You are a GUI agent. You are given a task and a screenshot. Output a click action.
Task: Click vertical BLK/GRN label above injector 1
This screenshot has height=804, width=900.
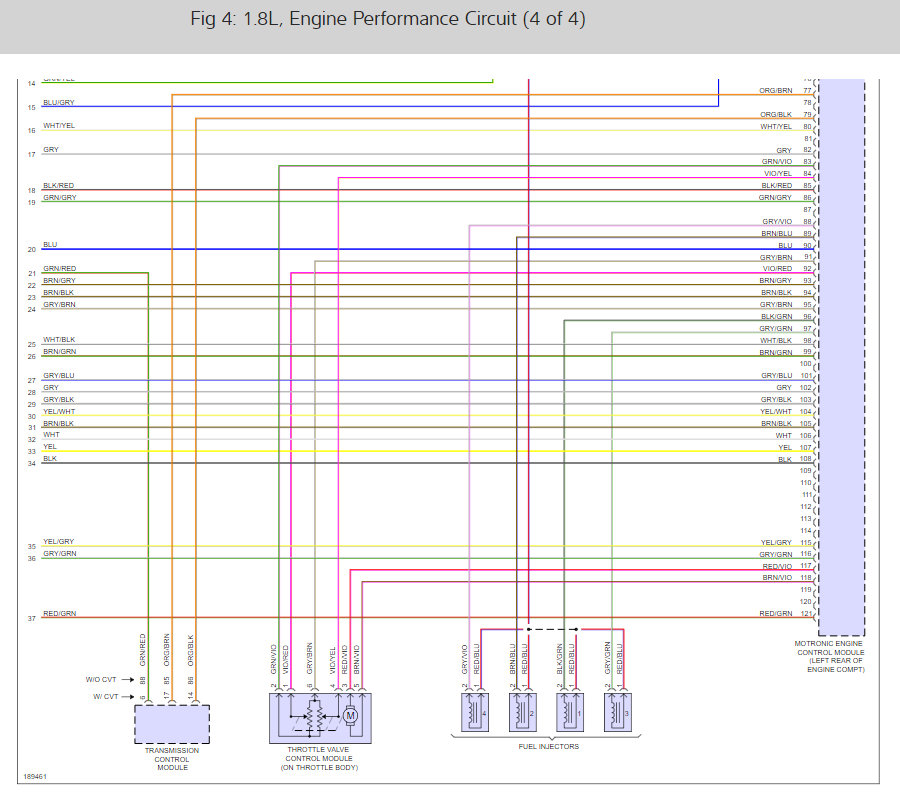[559, 659]
